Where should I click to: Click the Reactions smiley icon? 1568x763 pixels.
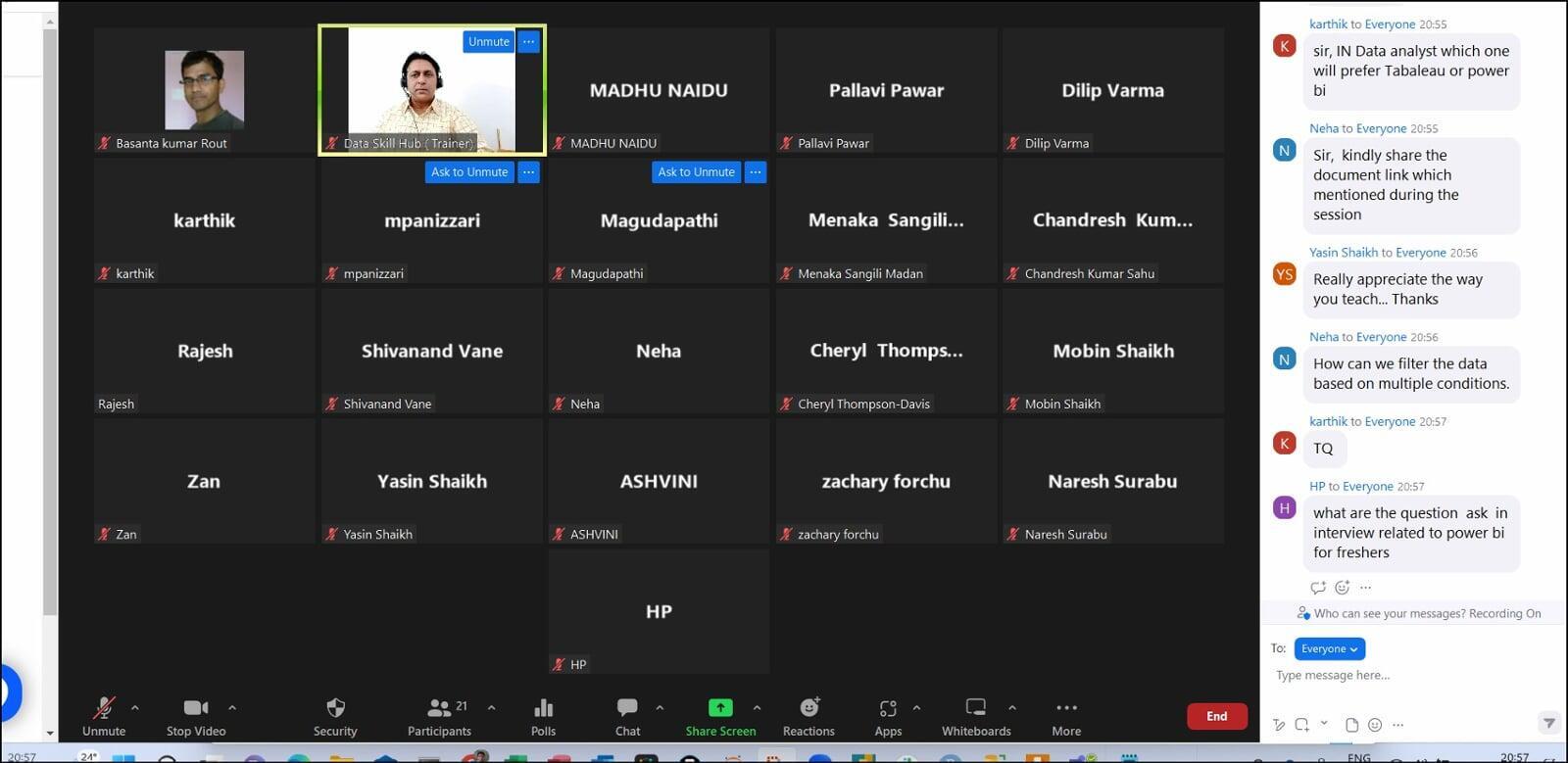pyautogui.click(x=808, y=716)
